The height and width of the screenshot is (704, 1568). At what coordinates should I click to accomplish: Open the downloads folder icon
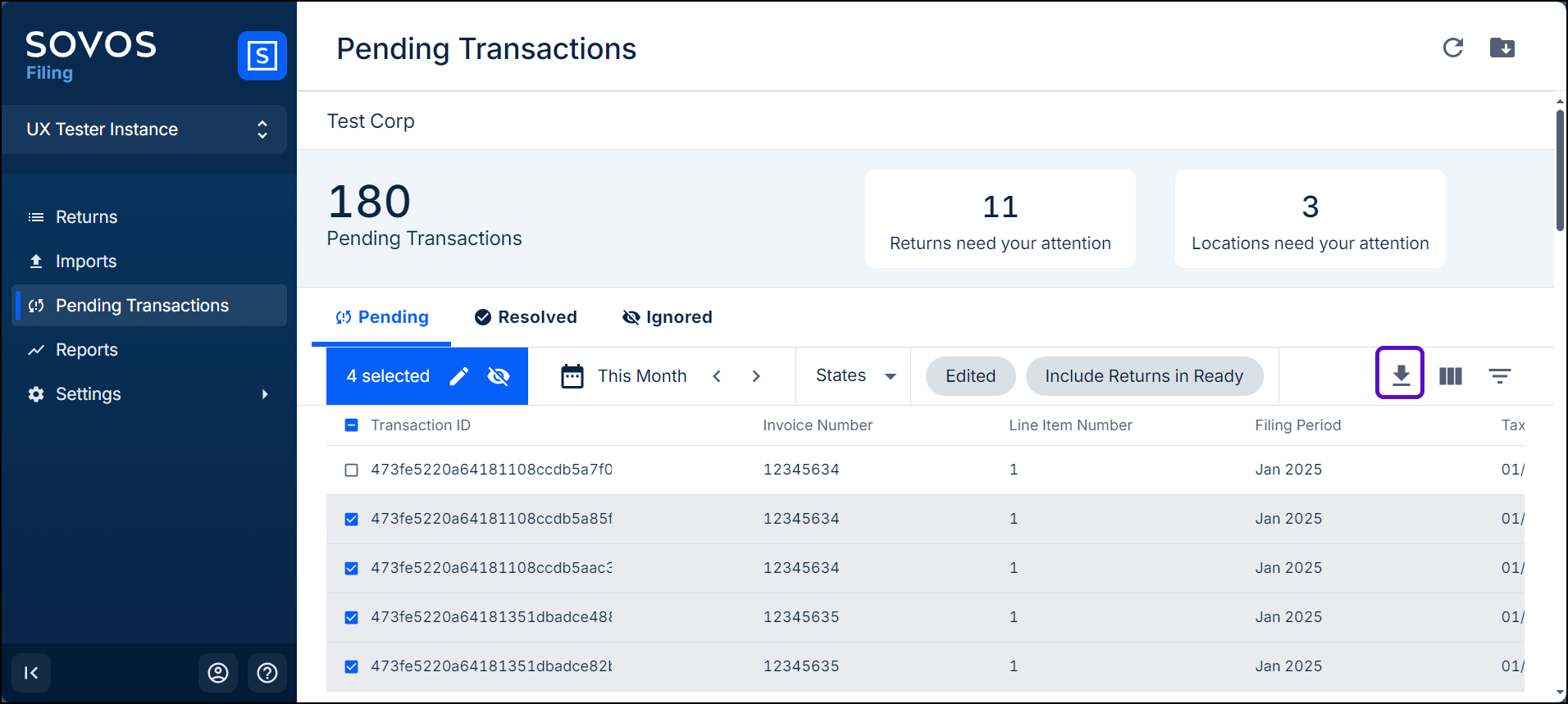(1502, 48)
